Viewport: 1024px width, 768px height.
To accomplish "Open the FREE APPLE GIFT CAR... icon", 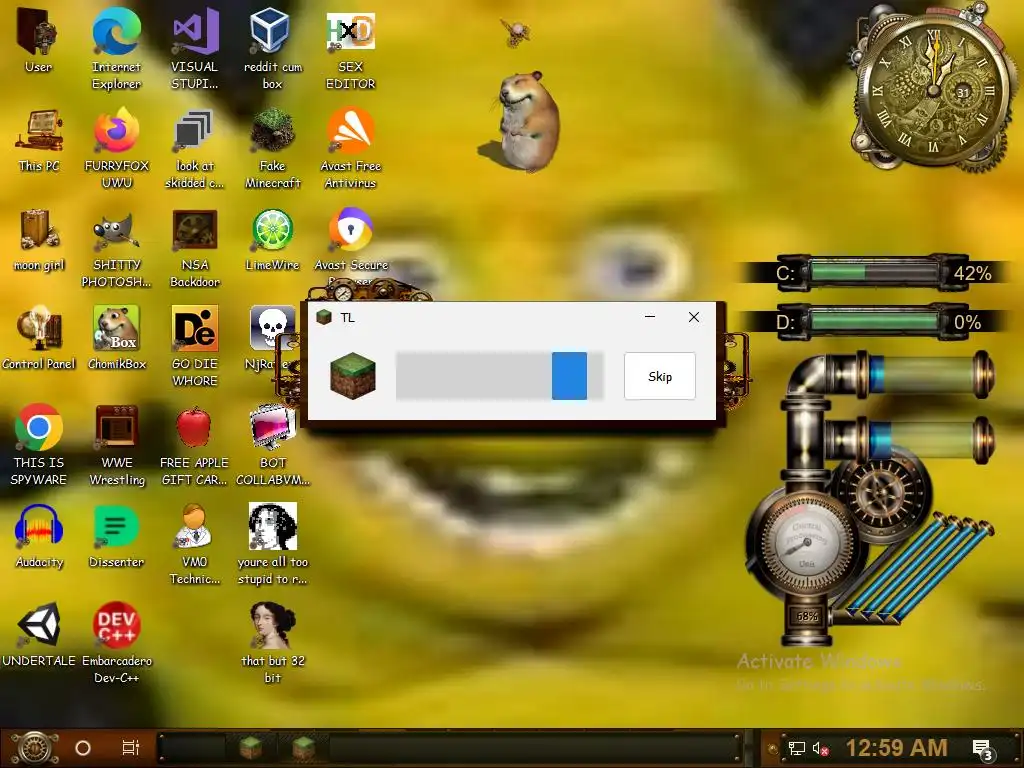I will click(x=195, y=445).
